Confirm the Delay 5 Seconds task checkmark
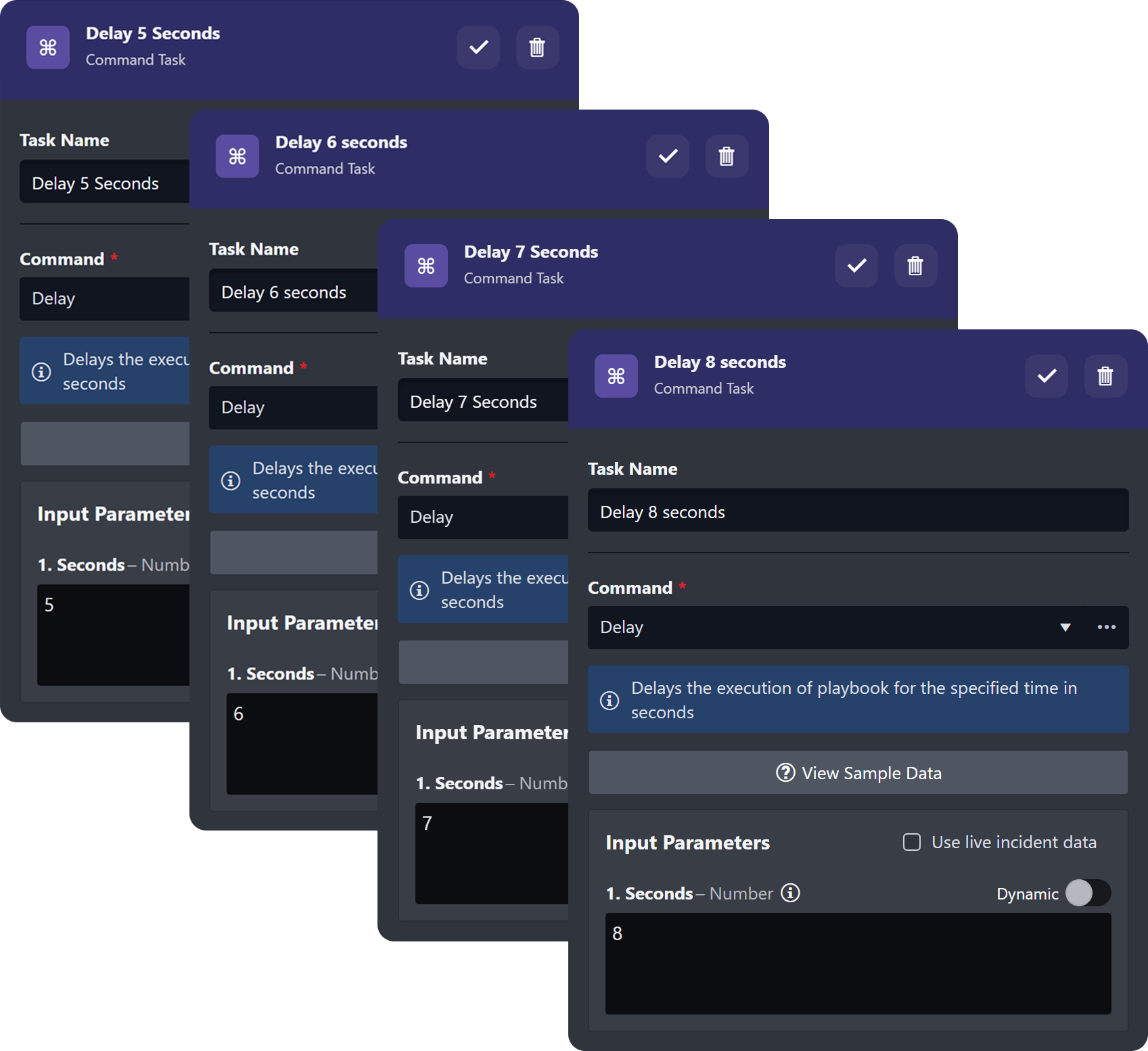Screen dimensions: 1148x1051 pos(478,47)
